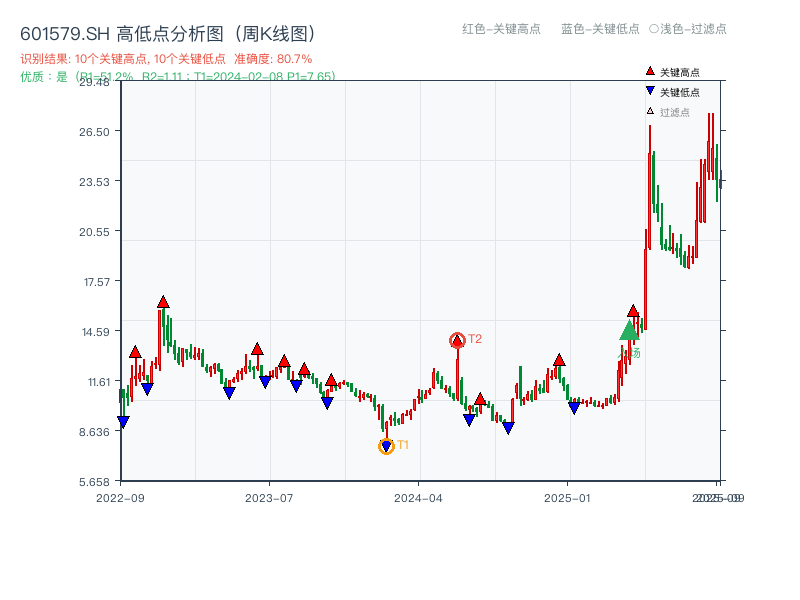Click the chart title 601579.SH 高低点分析图
This screenshot has height=600, width=800.
168,34
